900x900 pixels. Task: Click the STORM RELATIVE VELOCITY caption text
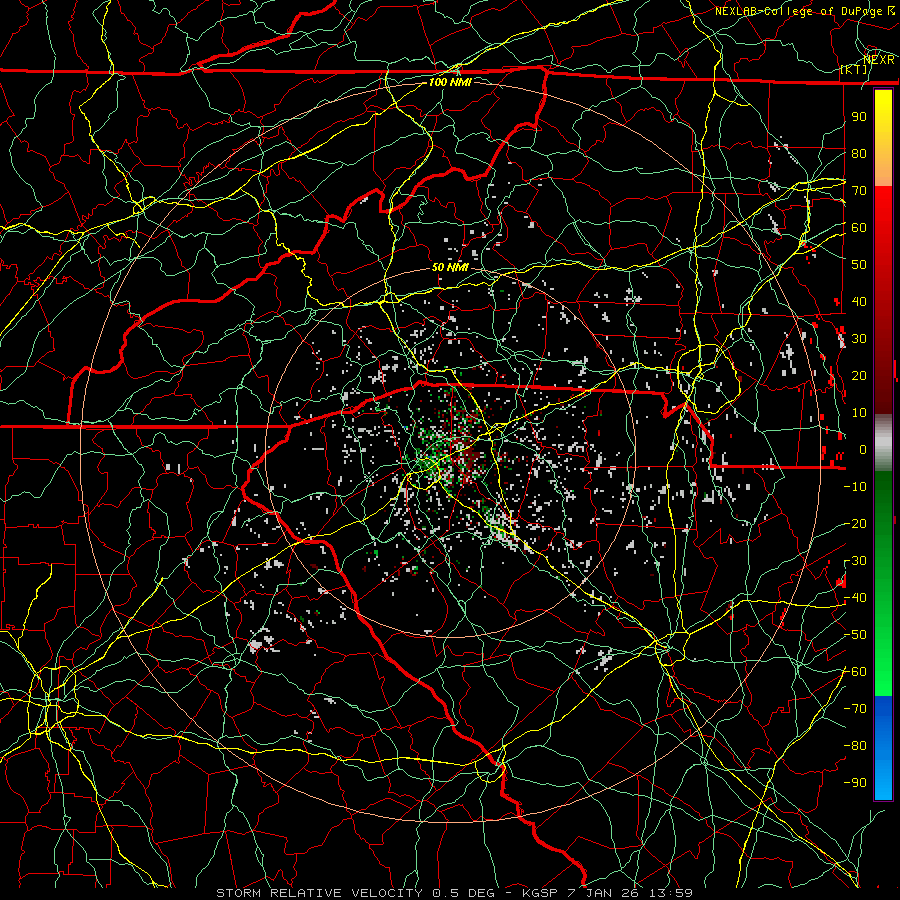click(319, 893)
